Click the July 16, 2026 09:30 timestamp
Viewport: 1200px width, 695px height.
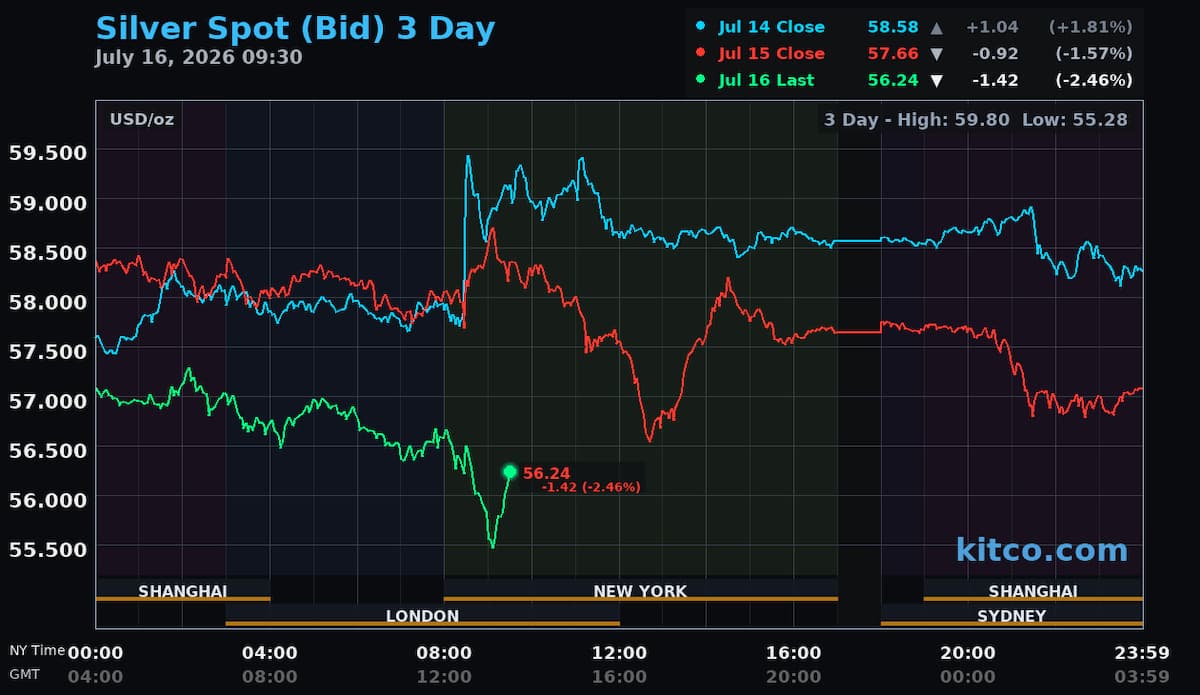click(198, 57)
